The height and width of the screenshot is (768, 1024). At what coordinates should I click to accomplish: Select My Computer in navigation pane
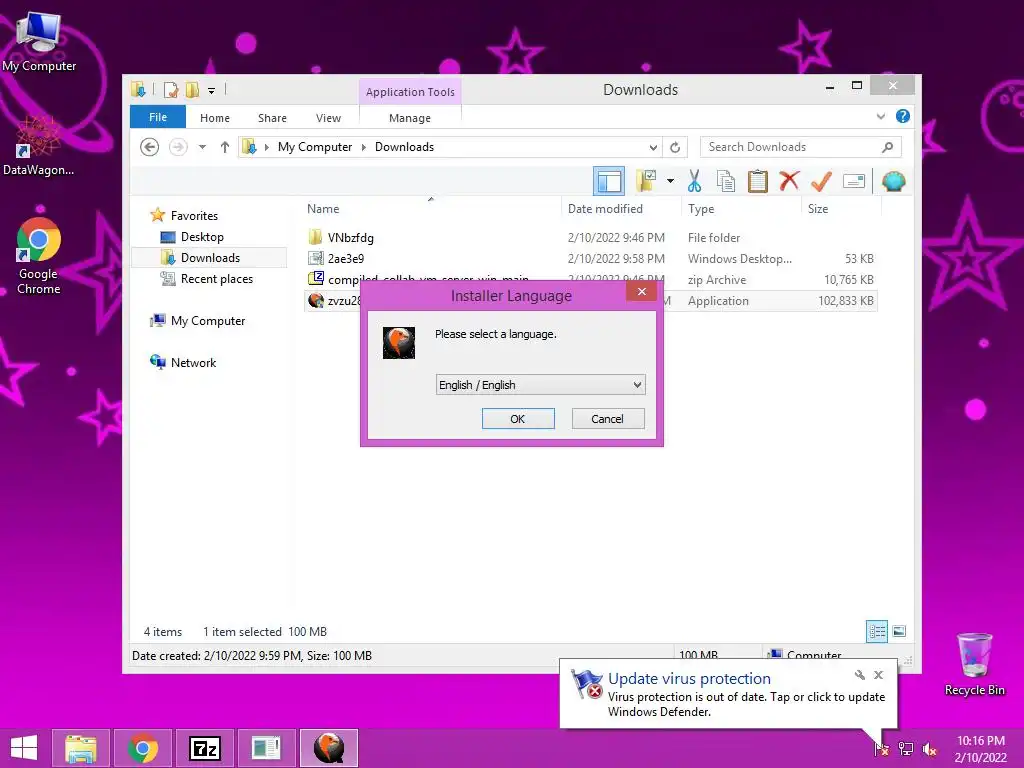pyautogui.click(x=208, y=321)
